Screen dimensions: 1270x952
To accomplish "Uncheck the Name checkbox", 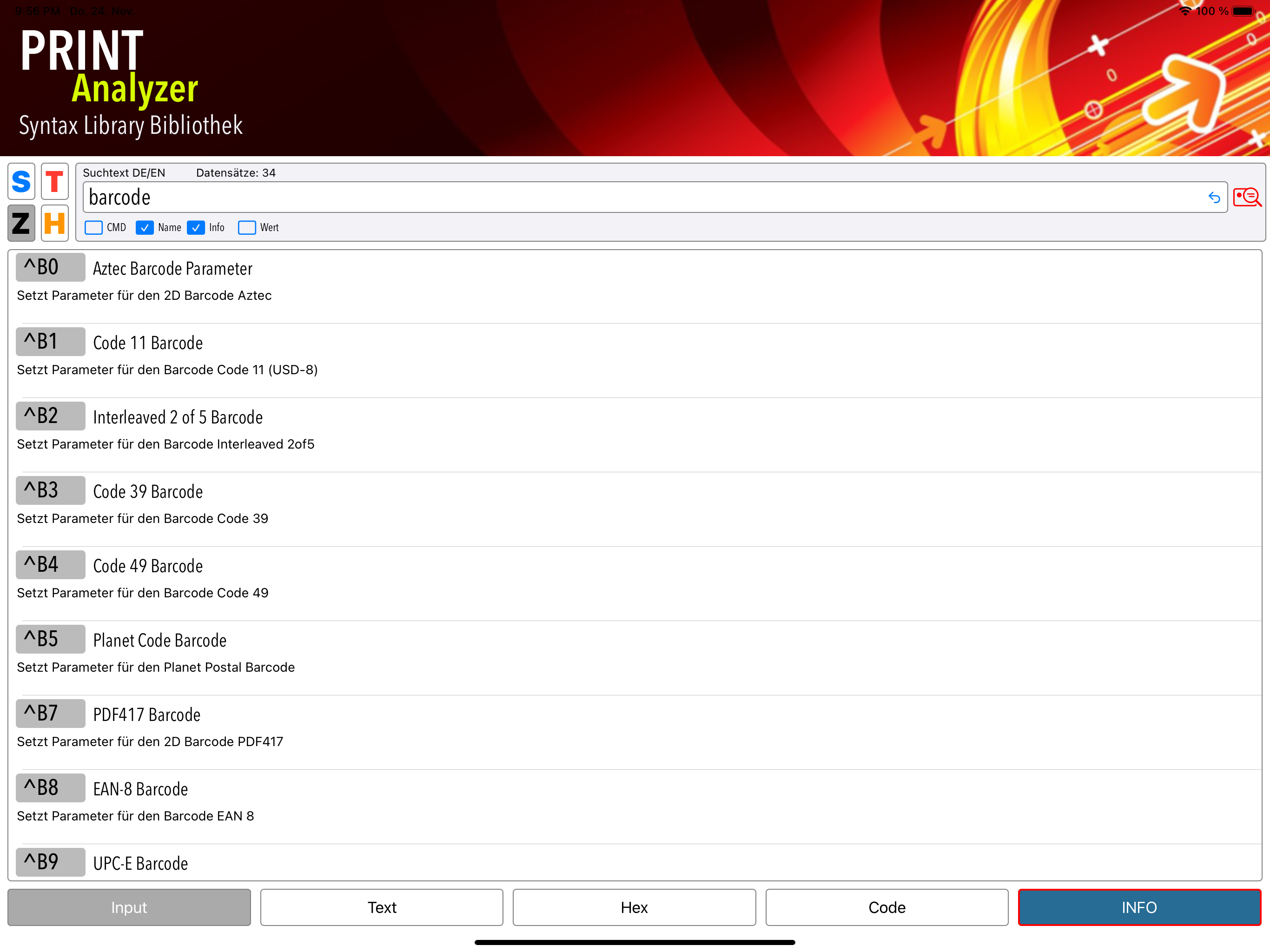I will click(x=145, y=228).
